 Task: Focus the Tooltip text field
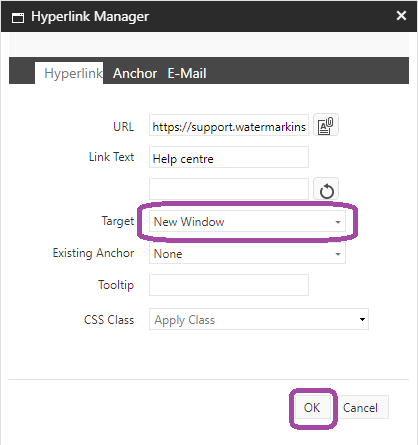[229, 285]
